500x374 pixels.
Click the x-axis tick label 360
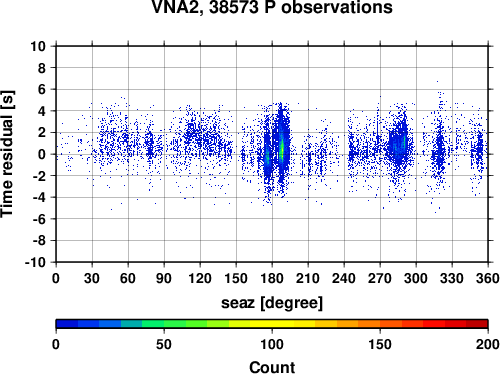click(x=488, y=278)
